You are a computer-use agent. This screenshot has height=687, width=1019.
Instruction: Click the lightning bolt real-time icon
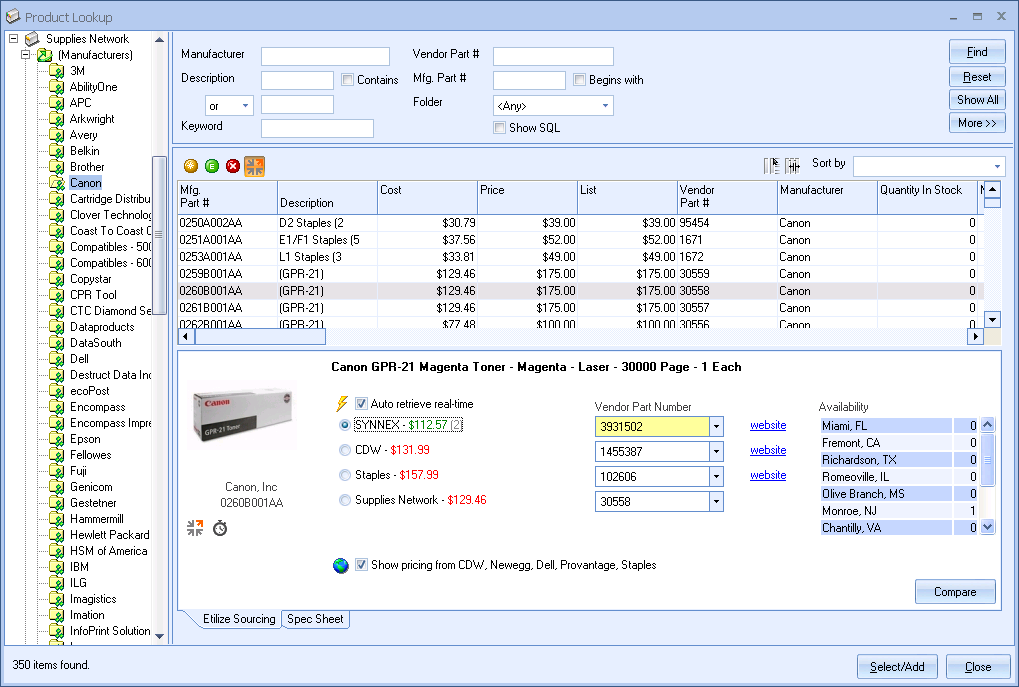click(x=342, y=404)
